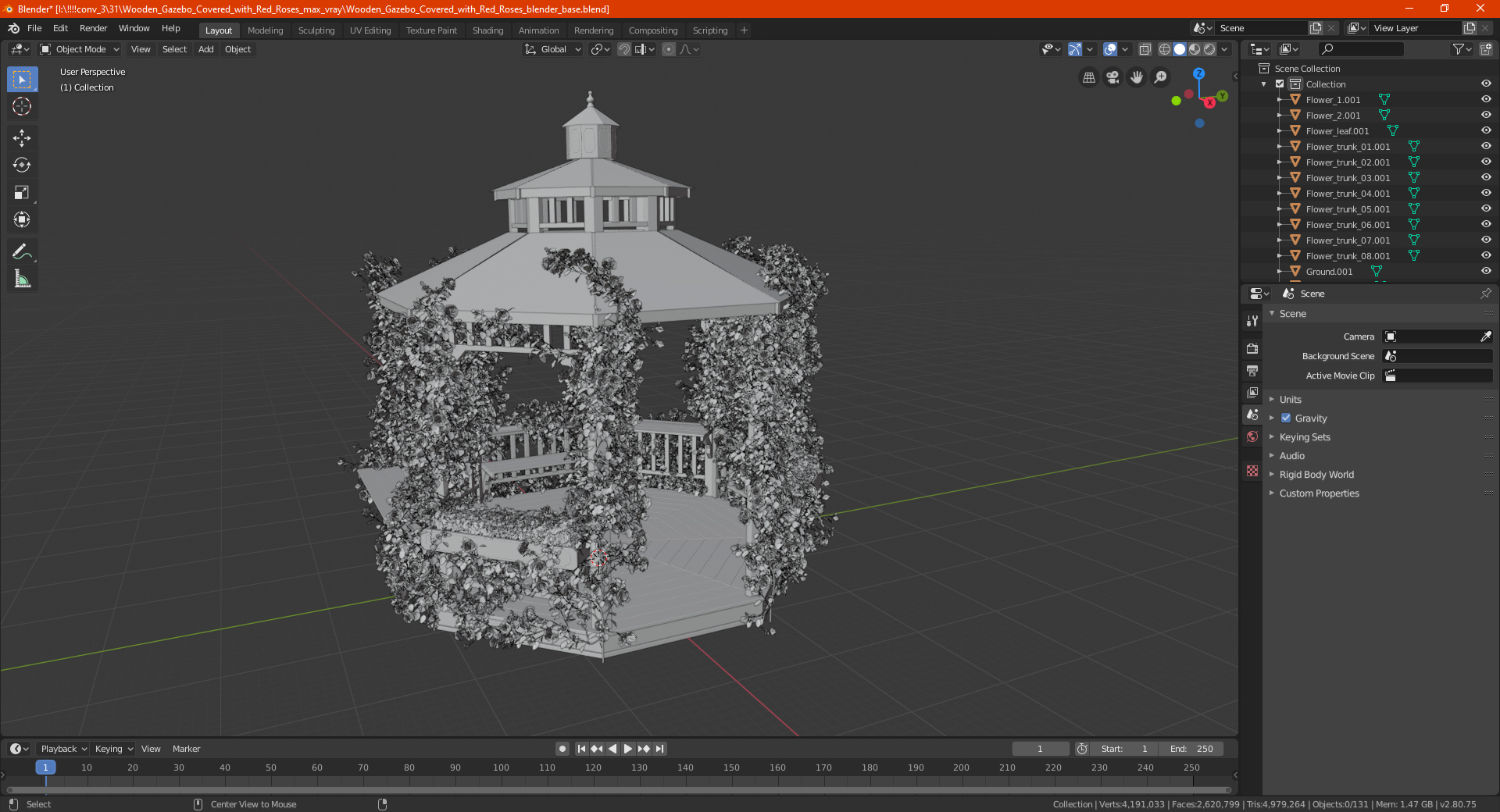Open the timeline Marker menu
Screen dimensions: 1500x812
(186, 749)
